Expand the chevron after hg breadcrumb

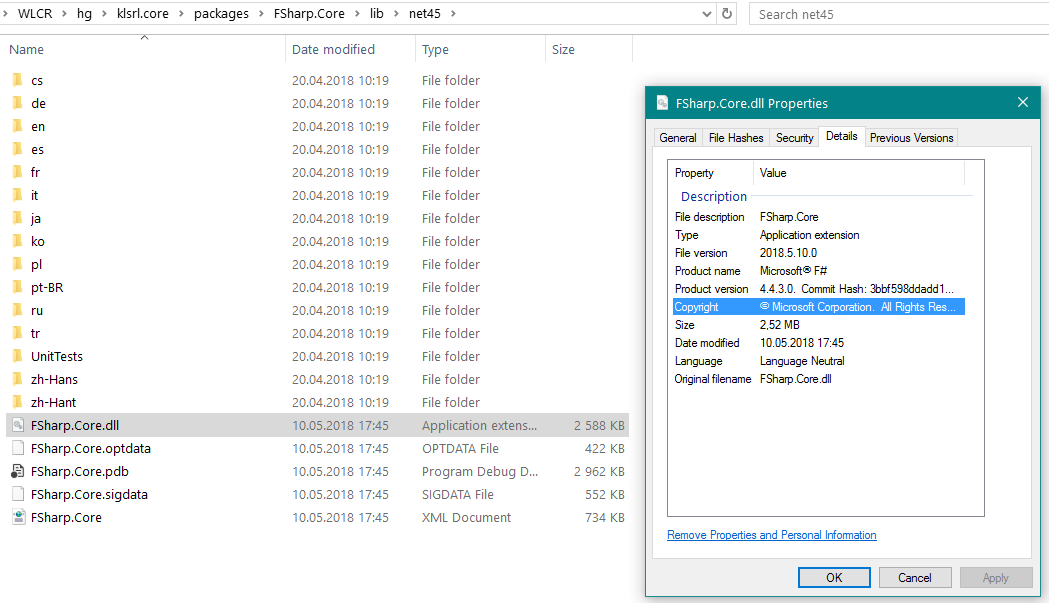coord(104,13)
